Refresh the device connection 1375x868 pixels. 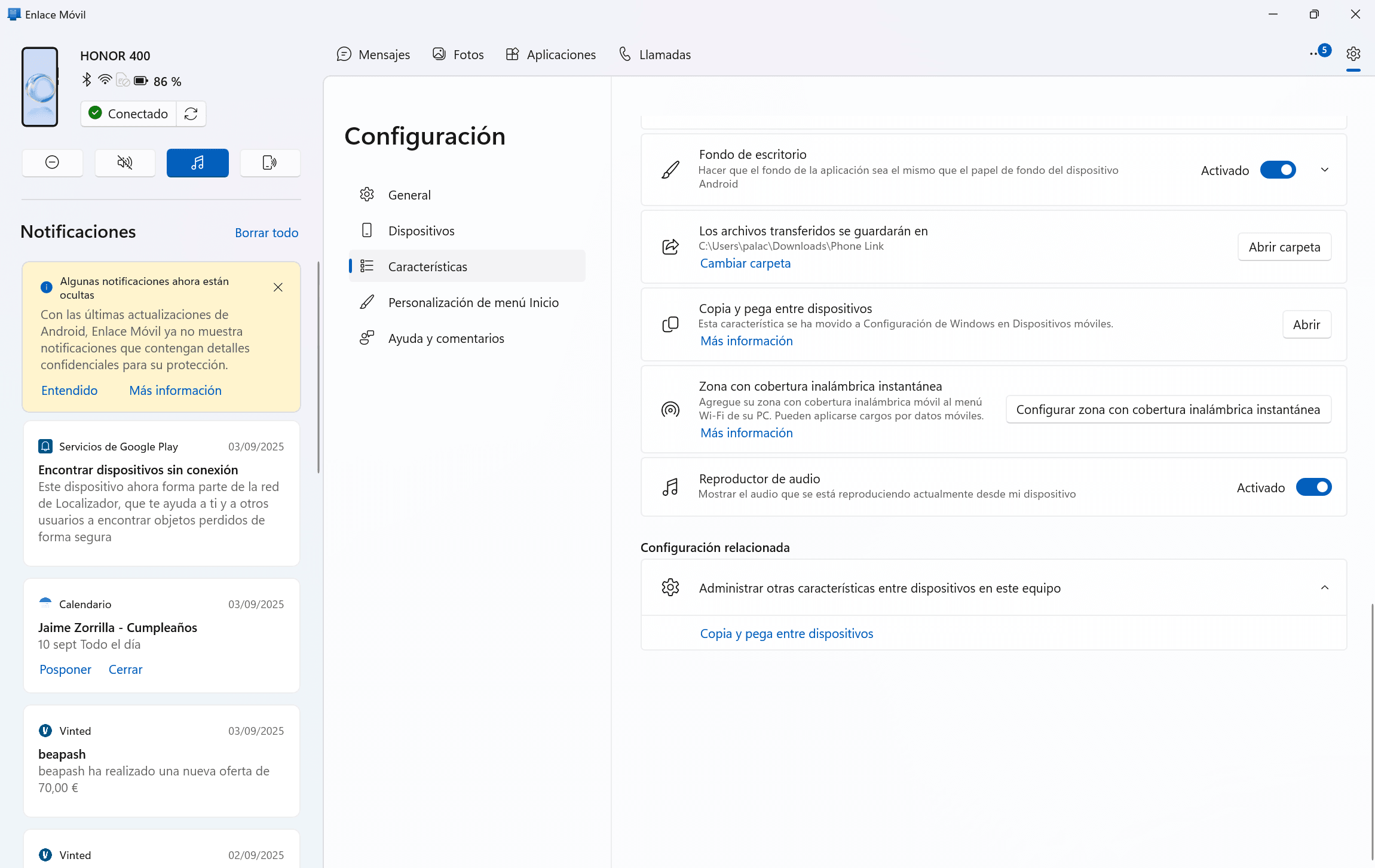191,114
